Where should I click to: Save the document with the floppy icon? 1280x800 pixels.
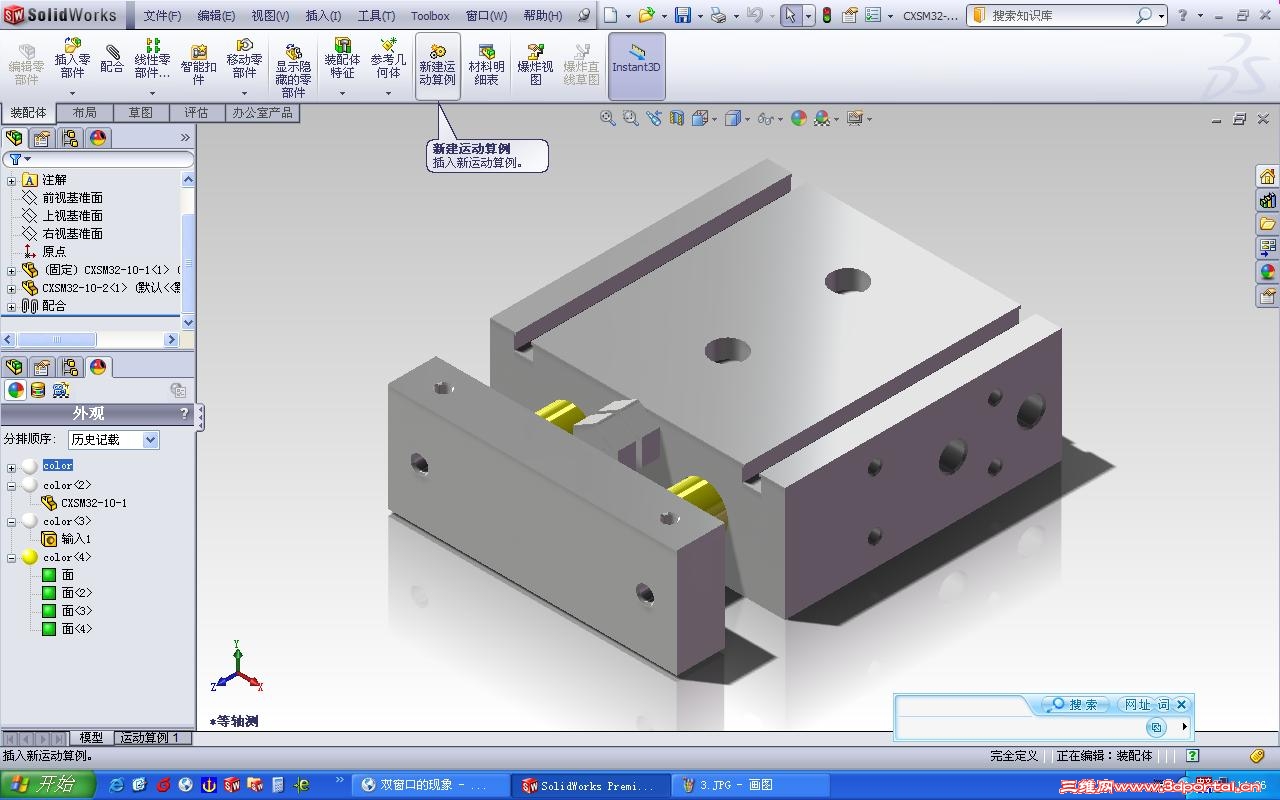pyautogui.click(x=683, y=15)
